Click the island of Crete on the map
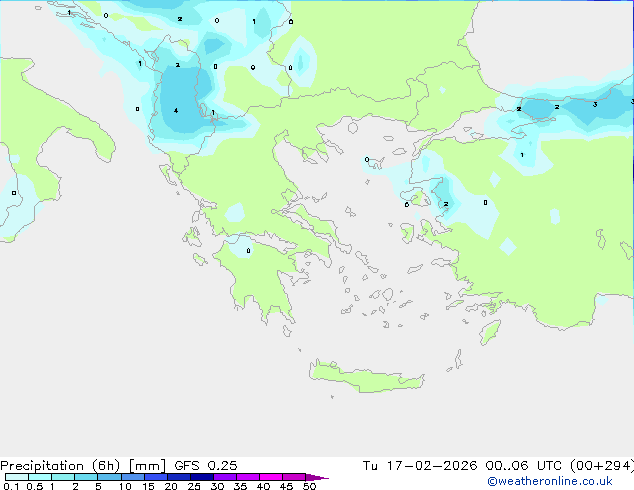Image resolution: width=634 pixels, height=490 pixels. pyautogui.click(x=366, y=376)
